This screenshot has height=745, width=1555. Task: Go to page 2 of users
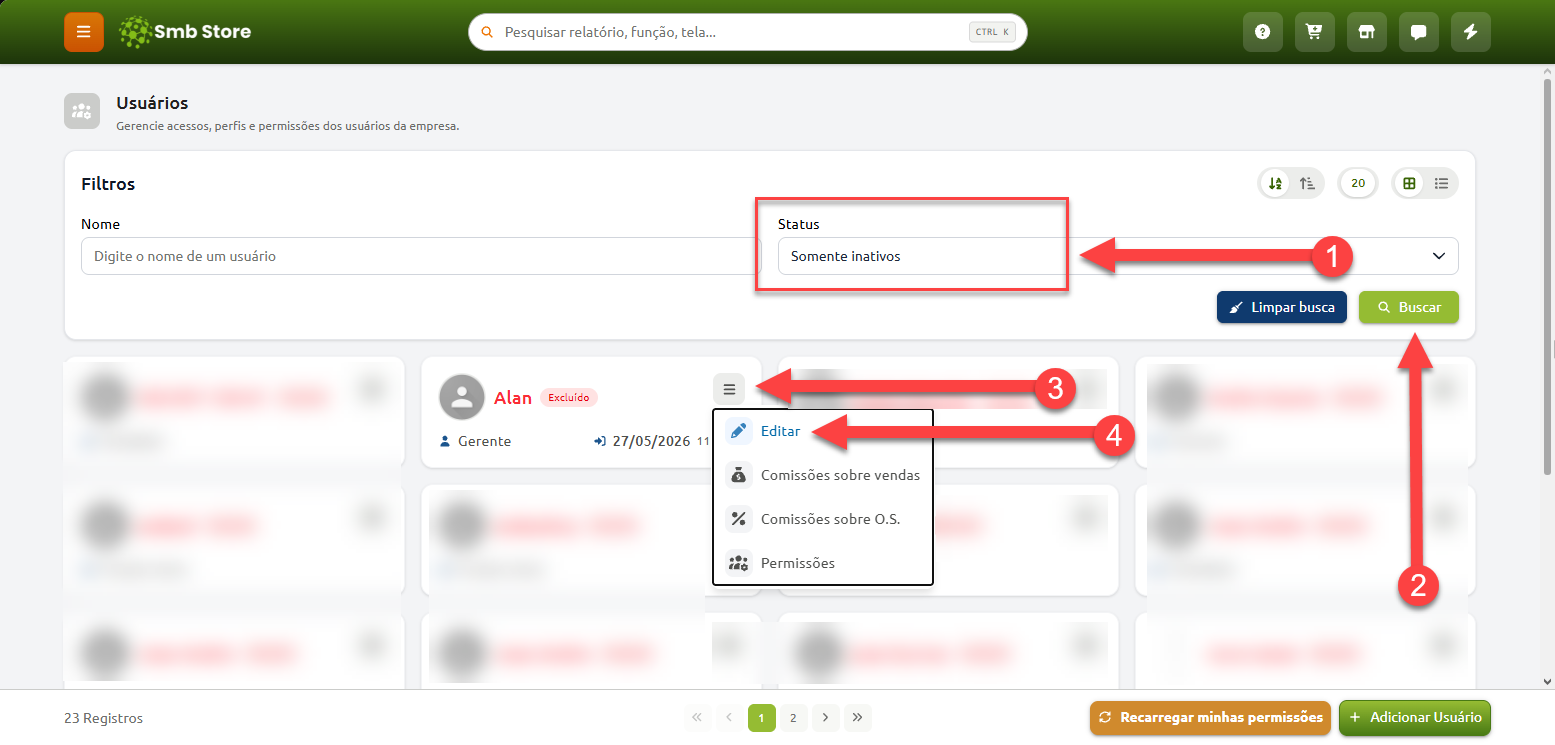793,717
